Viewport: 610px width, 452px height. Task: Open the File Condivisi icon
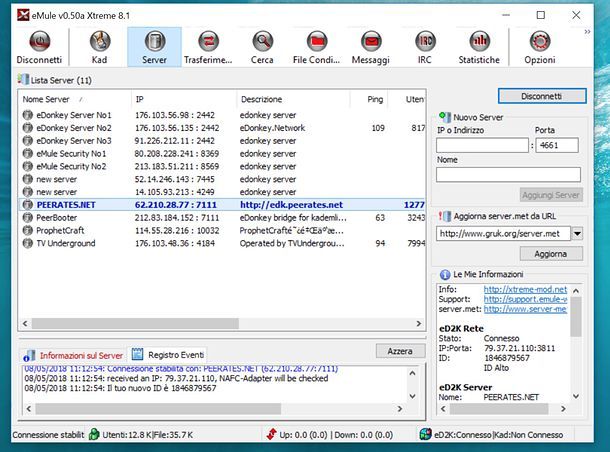(317, 41)
